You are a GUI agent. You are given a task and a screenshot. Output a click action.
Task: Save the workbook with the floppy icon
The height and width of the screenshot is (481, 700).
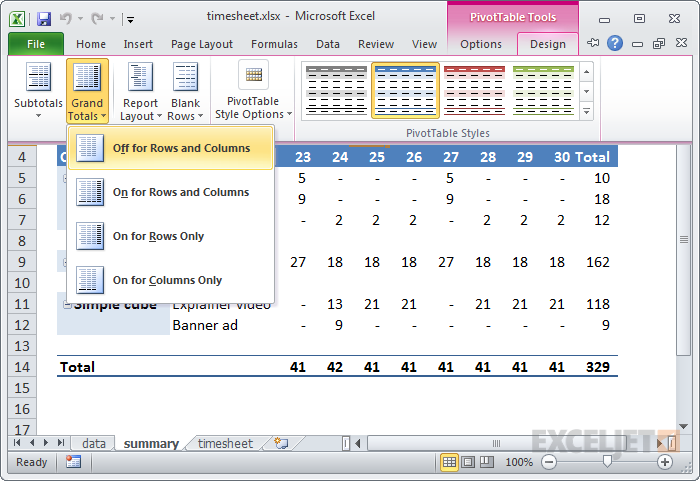point(43,19)
